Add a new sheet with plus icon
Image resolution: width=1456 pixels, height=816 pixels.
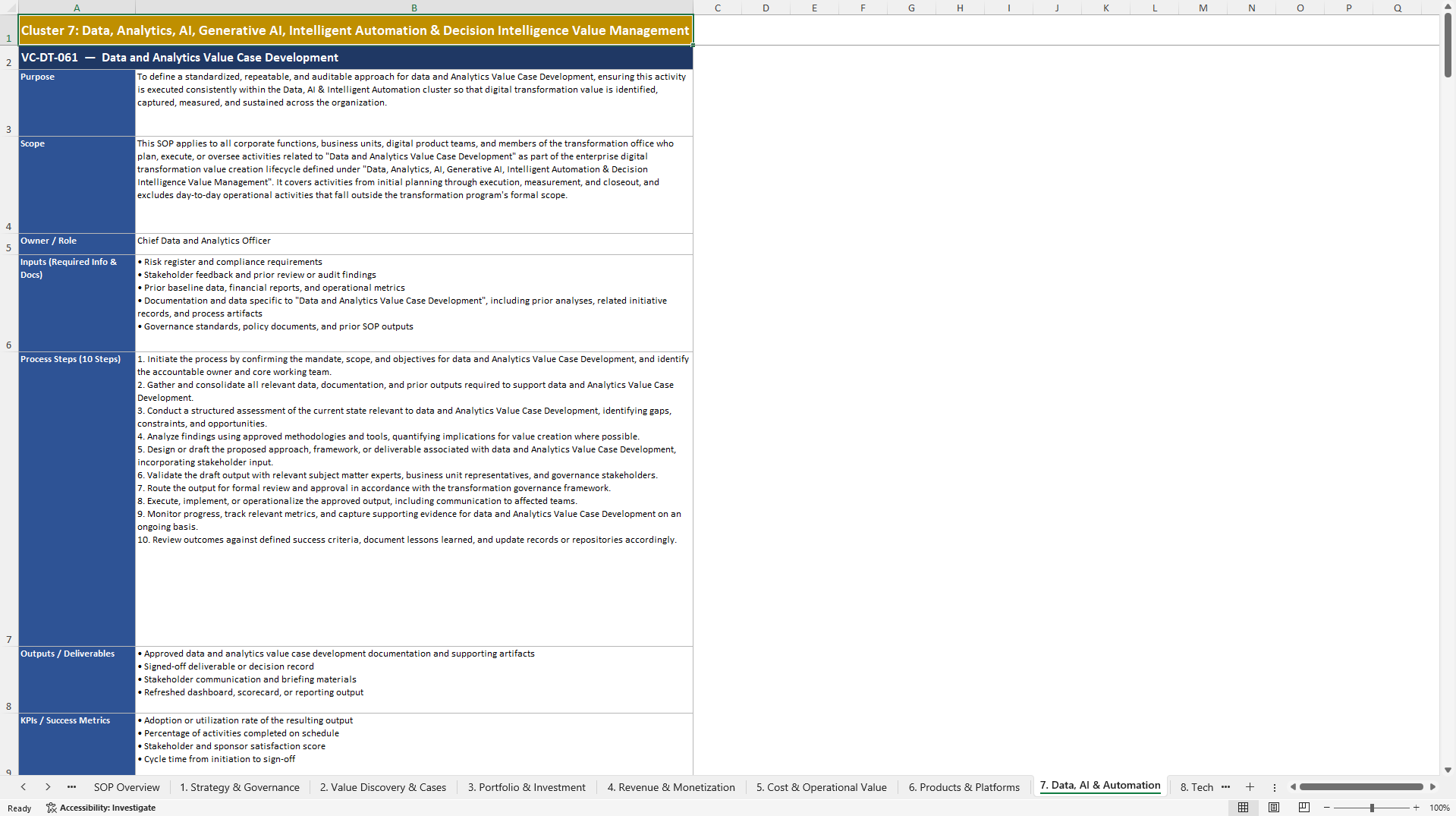click(1250, 787)
